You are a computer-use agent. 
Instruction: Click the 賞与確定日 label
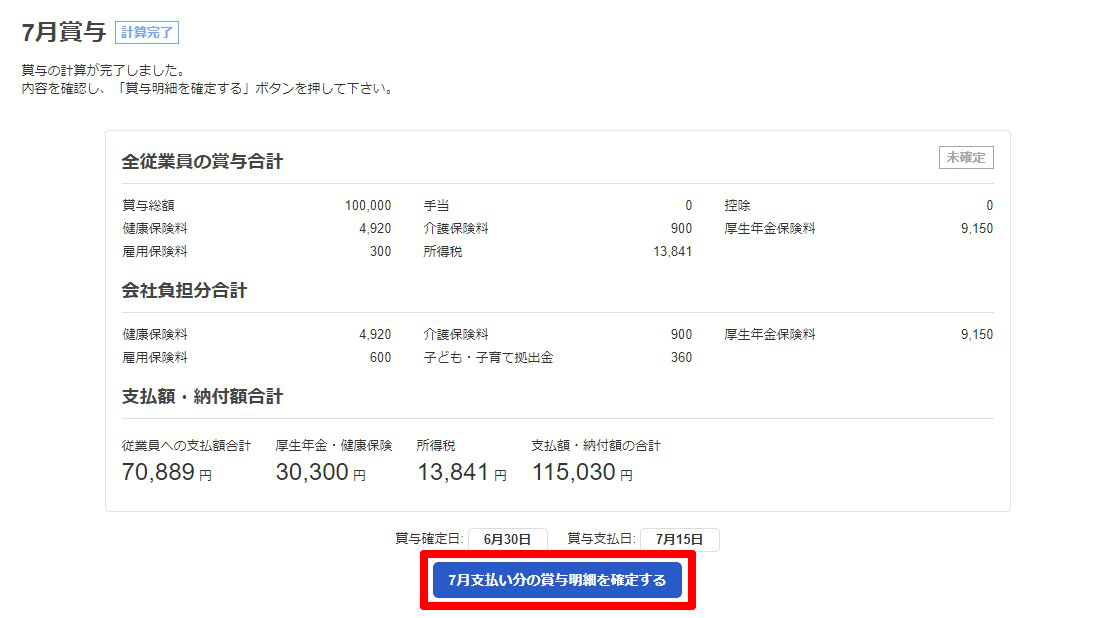click(429, 539)
